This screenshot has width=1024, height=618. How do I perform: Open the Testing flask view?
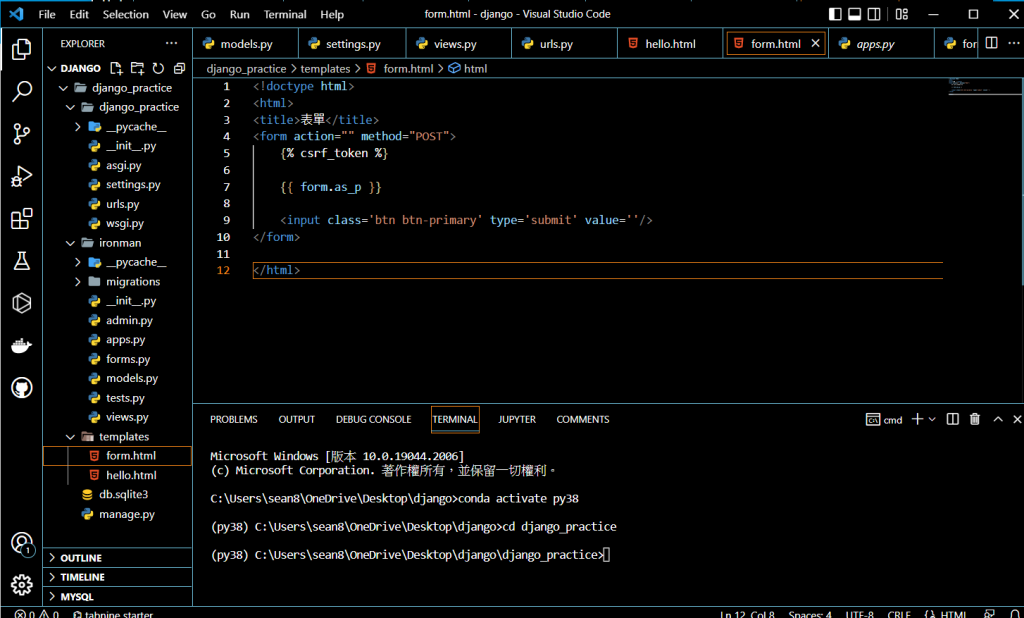click(22, 261)
